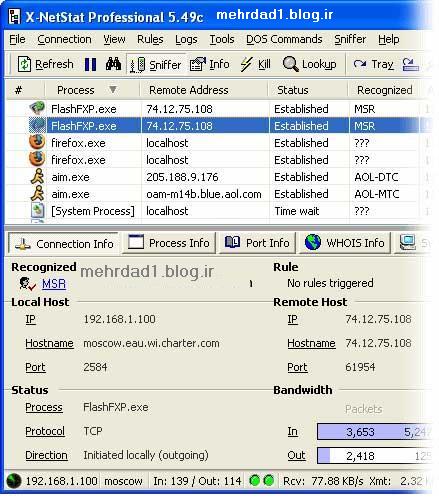Click the Remote Host Port link
The image size is (439, 500).
pos(297,367)
